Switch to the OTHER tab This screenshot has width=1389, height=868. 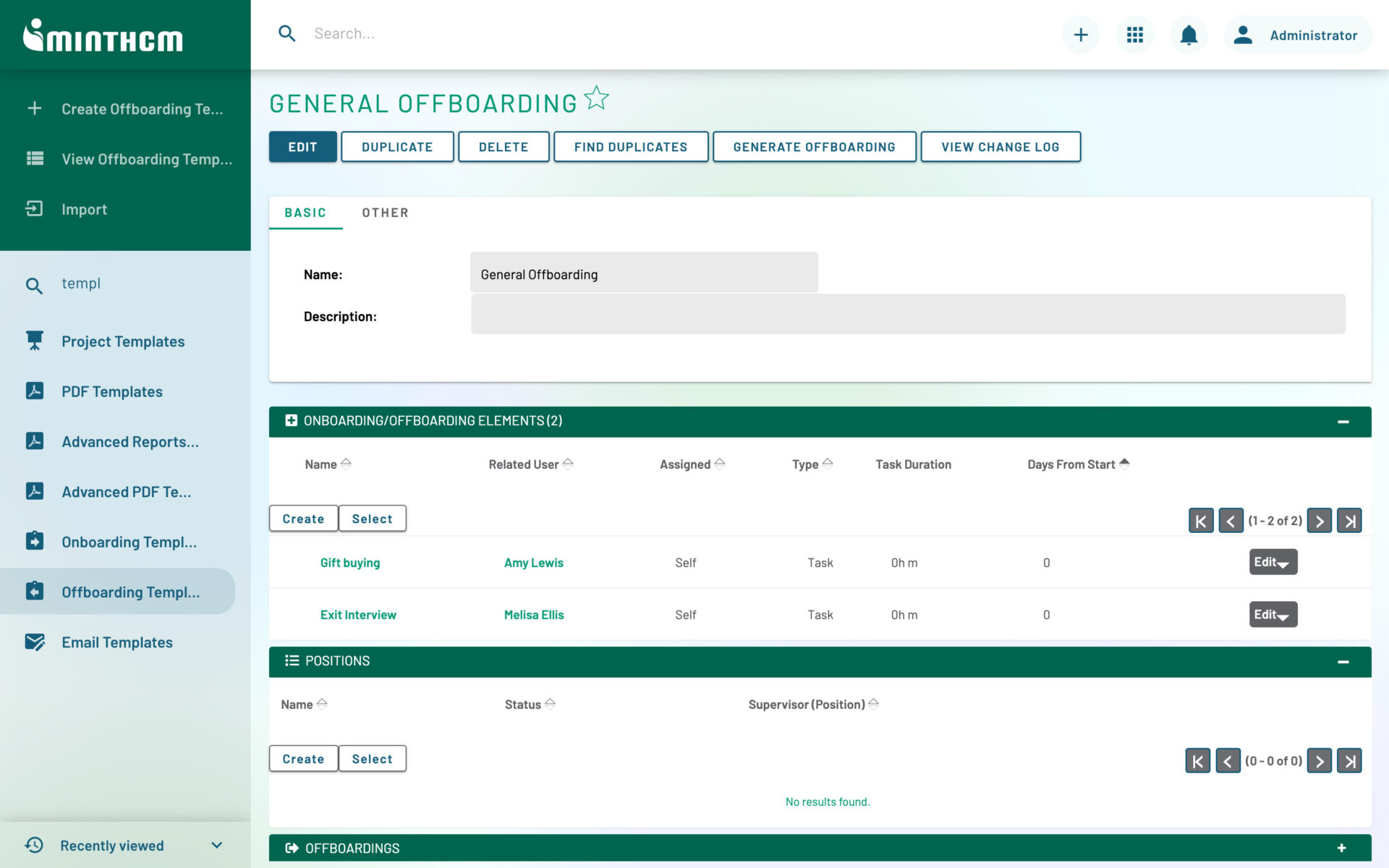click(385, 212)
